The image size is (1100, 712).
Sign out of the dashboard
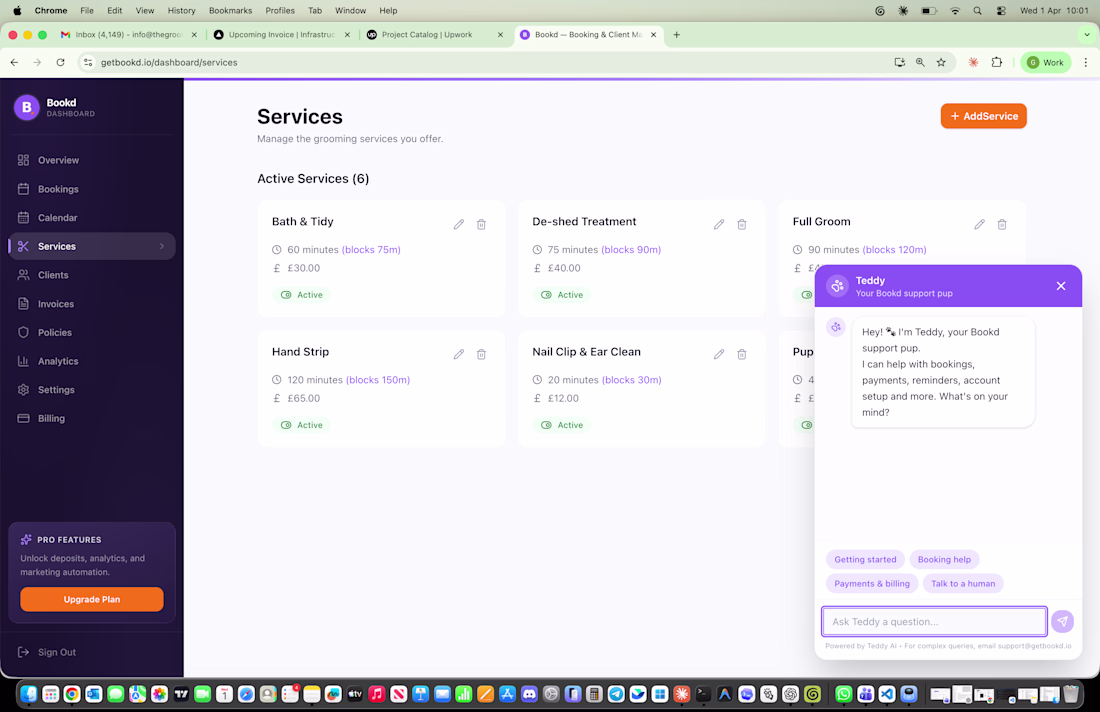(47, 652)
